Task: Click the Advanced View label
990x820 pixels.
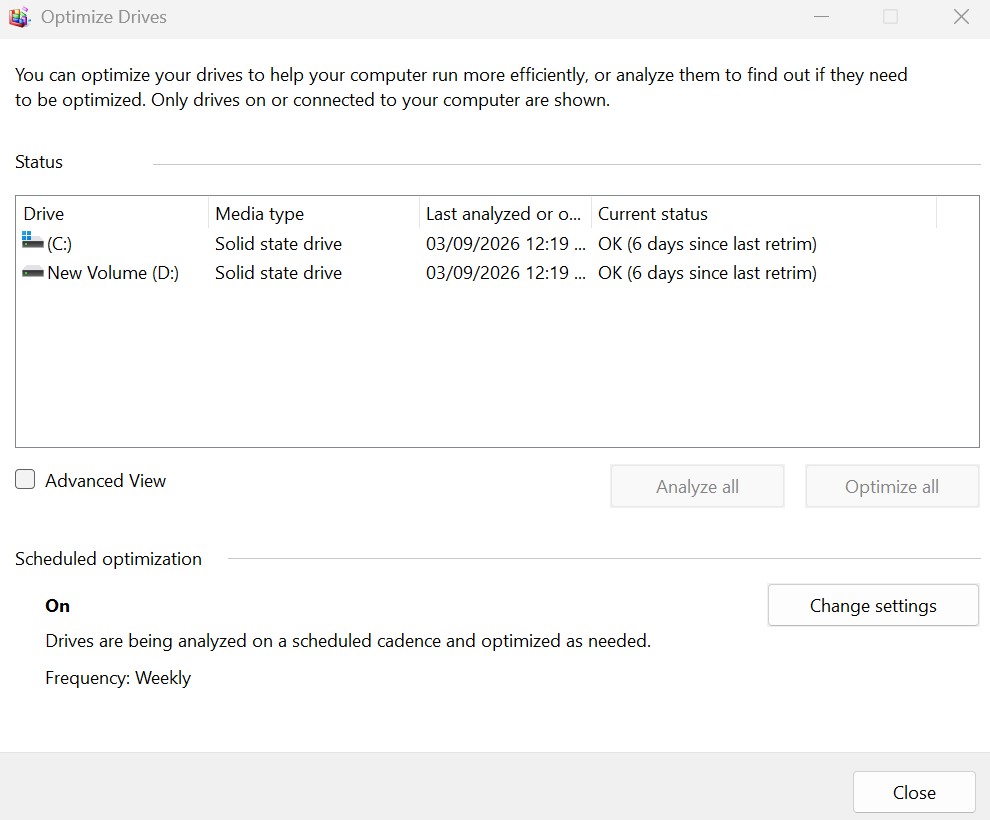Action: (x=105, y=481)
